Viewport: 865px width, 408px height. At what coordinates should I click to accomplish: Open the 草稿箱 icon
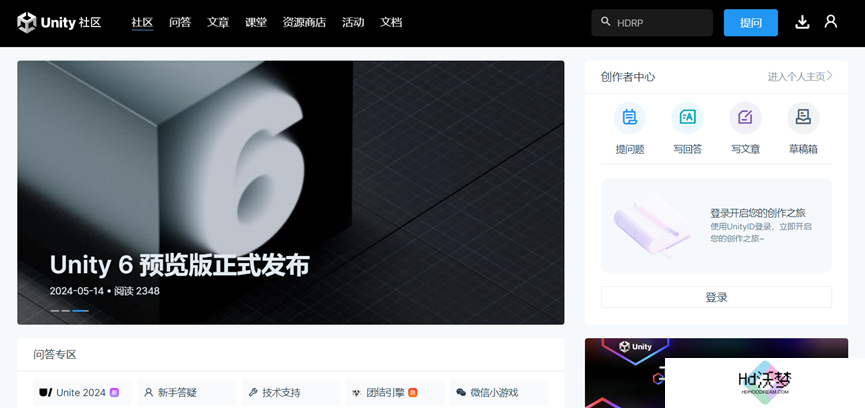point(803,117)
